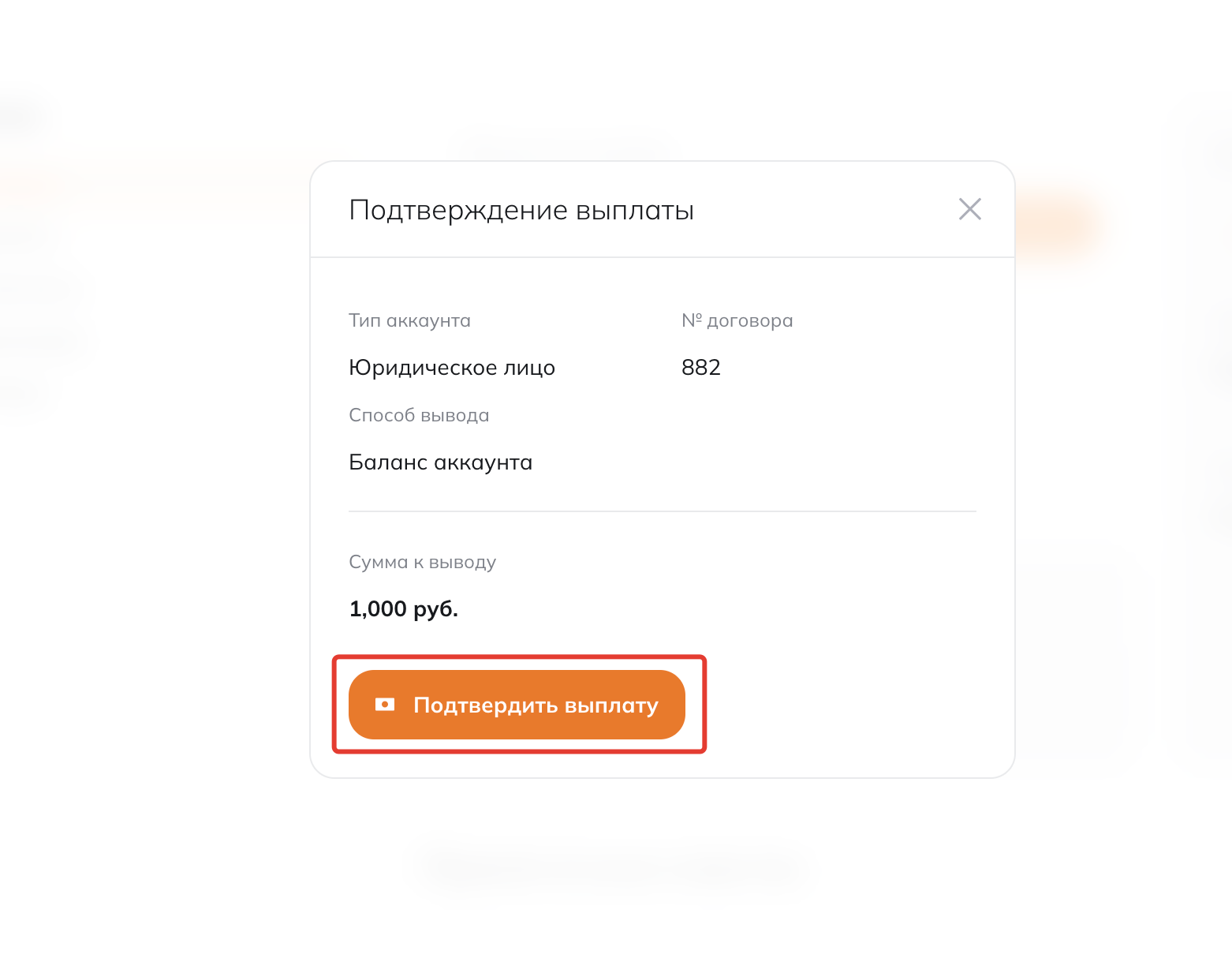Select the 'Юридическое лицо' account type value

coord(452,368)
